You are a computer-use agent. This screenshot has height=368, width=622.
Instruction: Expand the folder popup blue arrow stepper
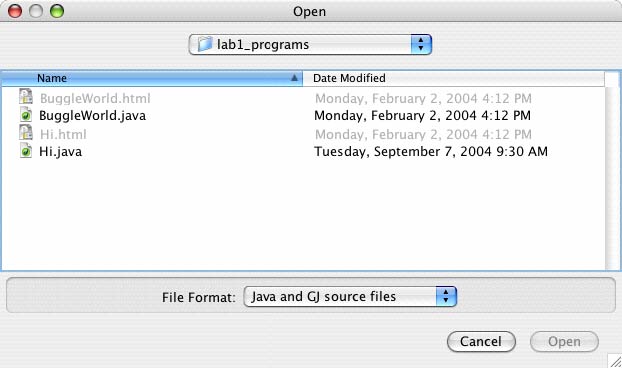421,44
